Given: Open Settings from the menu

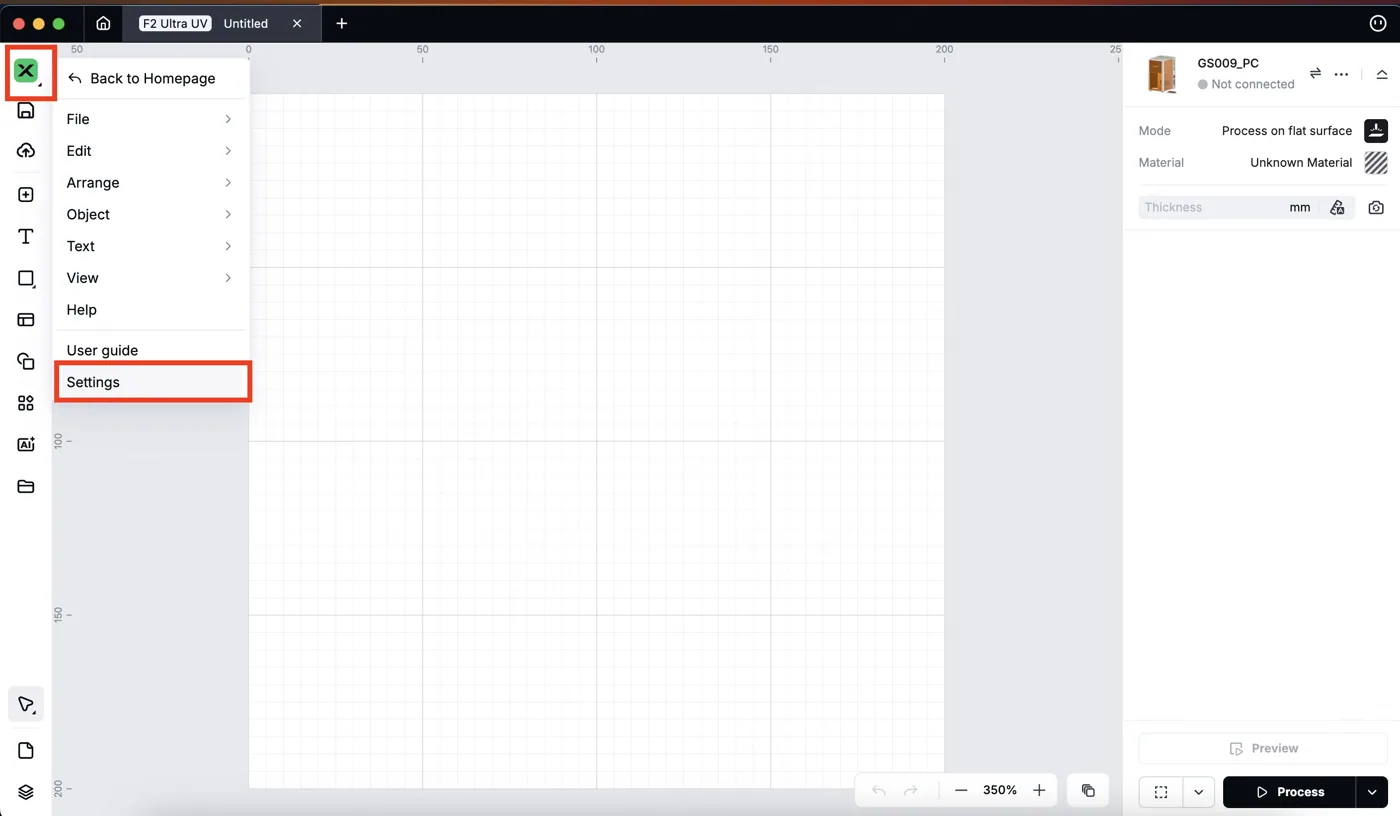Looking at the screenshot, I should 150,382.
